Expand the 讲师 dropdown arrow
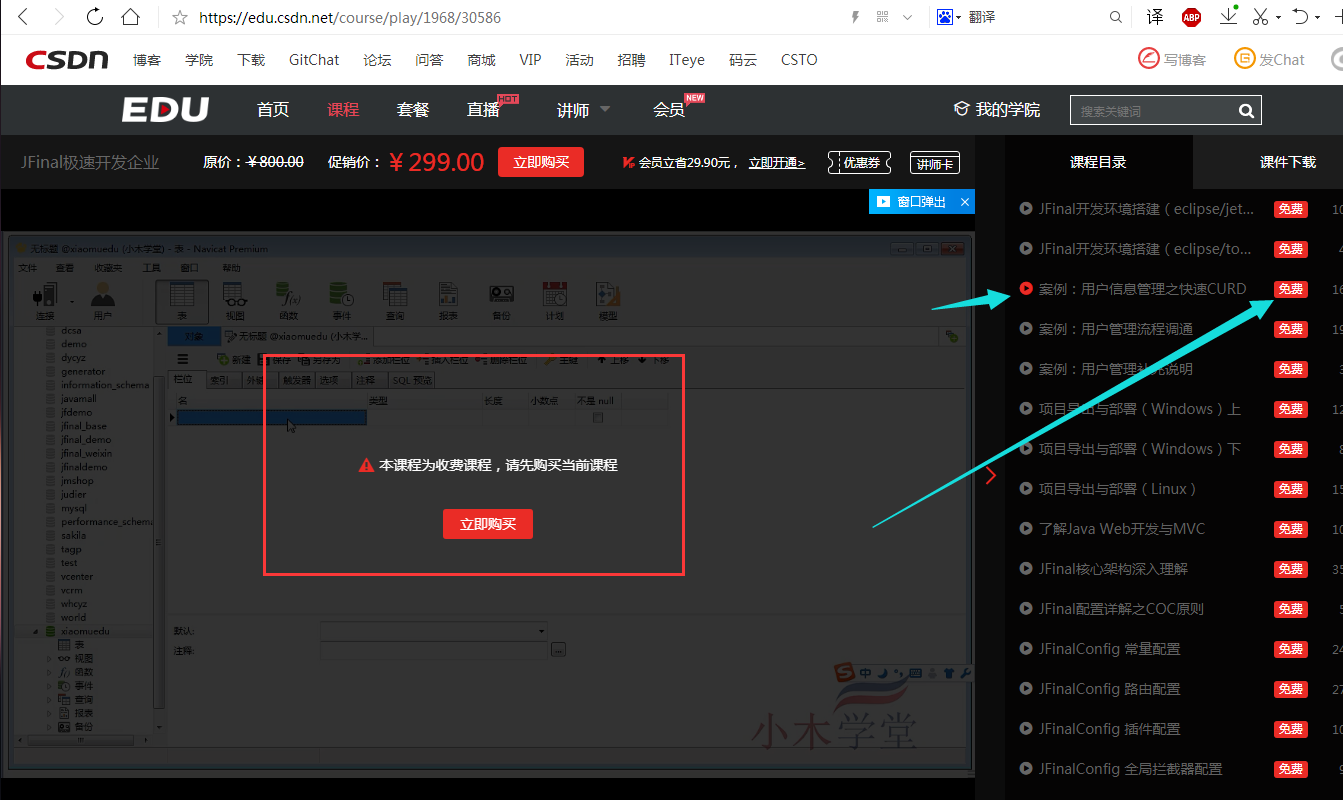The width and height of the screenshot is (1343, 800). (605, 109)
